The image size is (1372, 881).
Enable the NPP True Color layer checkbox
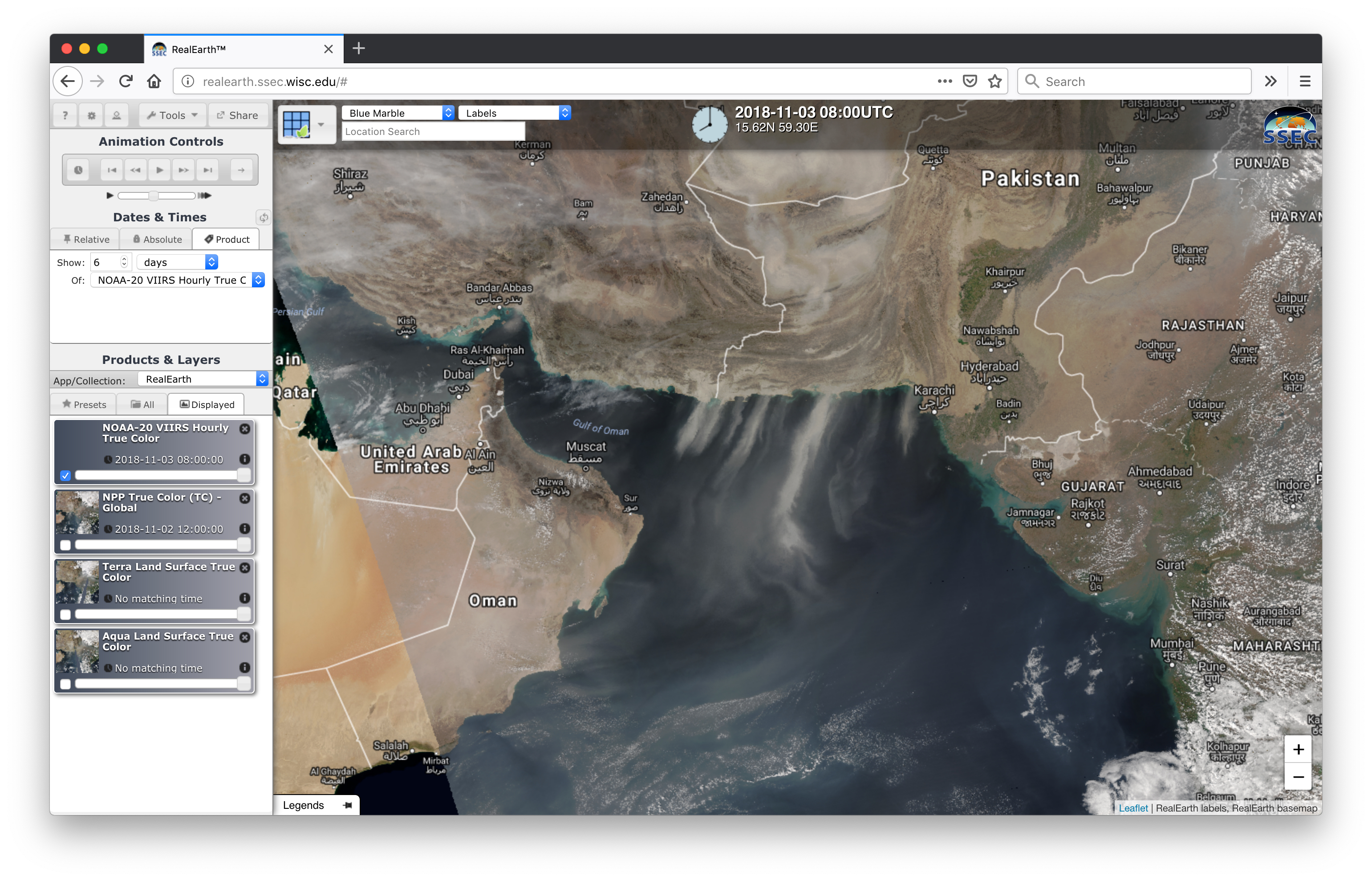(x=65, y=545)
